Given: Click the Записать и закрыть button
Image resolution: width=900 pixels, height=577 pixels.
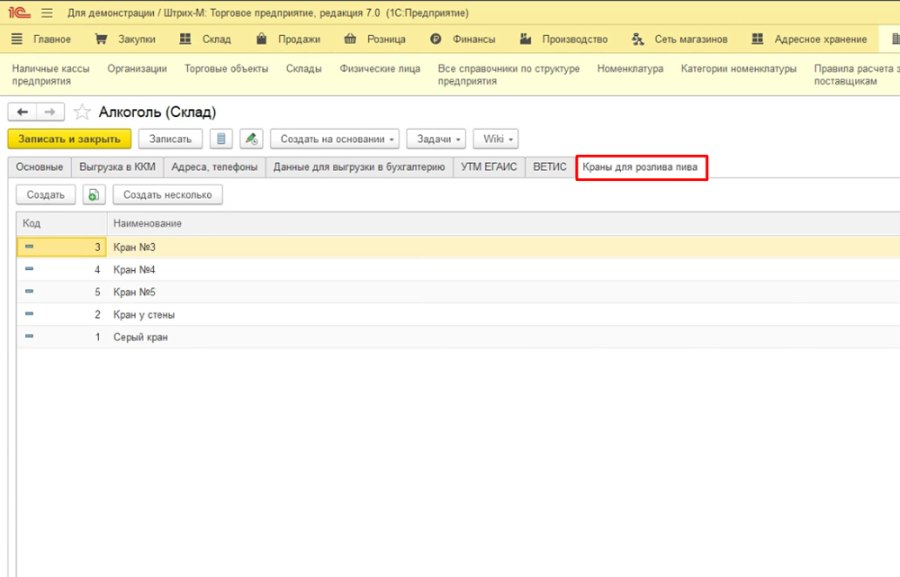Looking at the screenshot, I should pyautogui.click(x=69, y=139).
